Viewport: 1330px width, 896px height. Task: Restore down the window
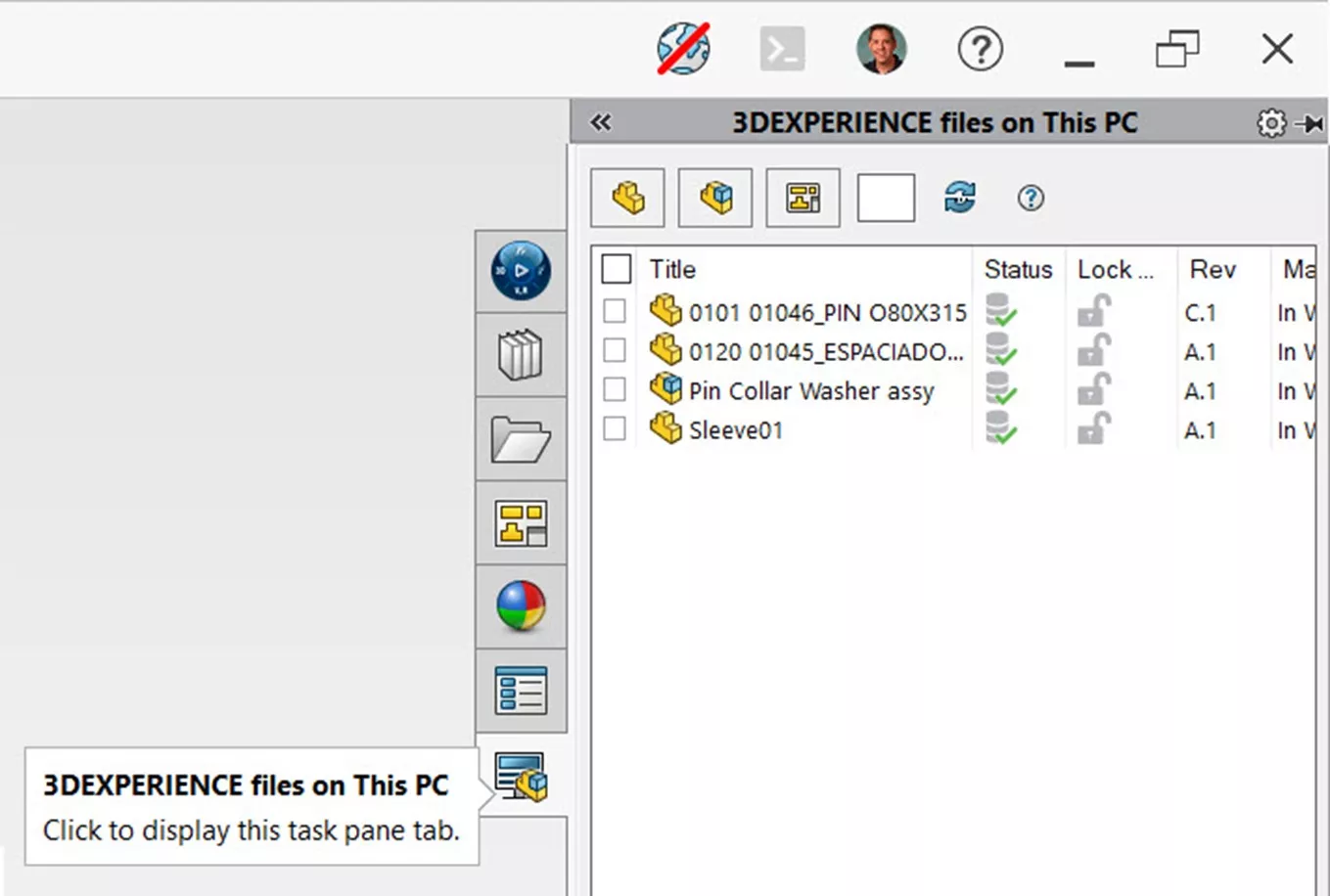[x=1177, y=49]
